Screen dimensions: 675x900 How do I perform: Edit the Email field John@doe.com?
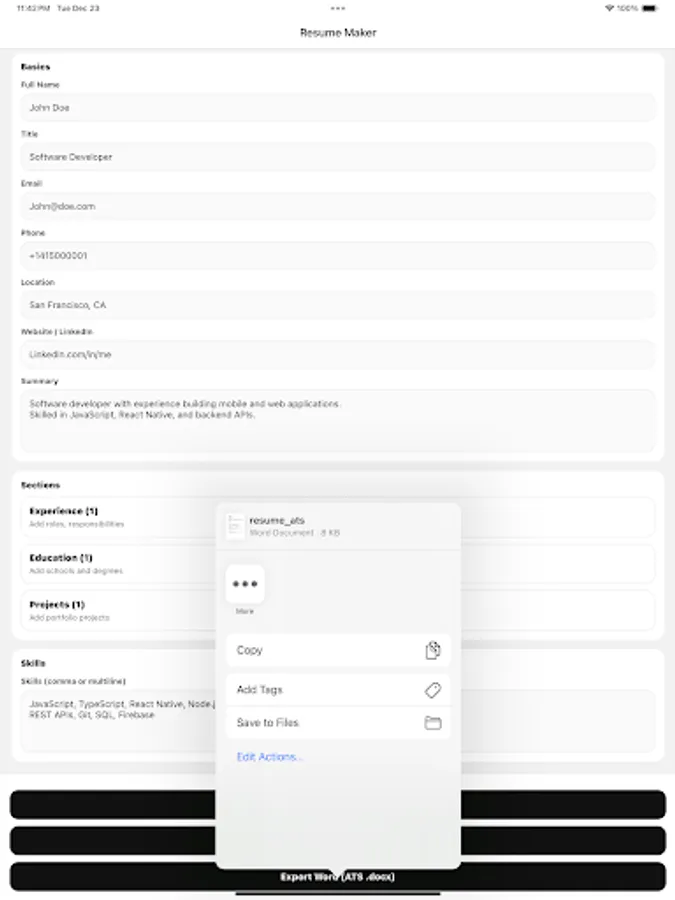point(338,206)
